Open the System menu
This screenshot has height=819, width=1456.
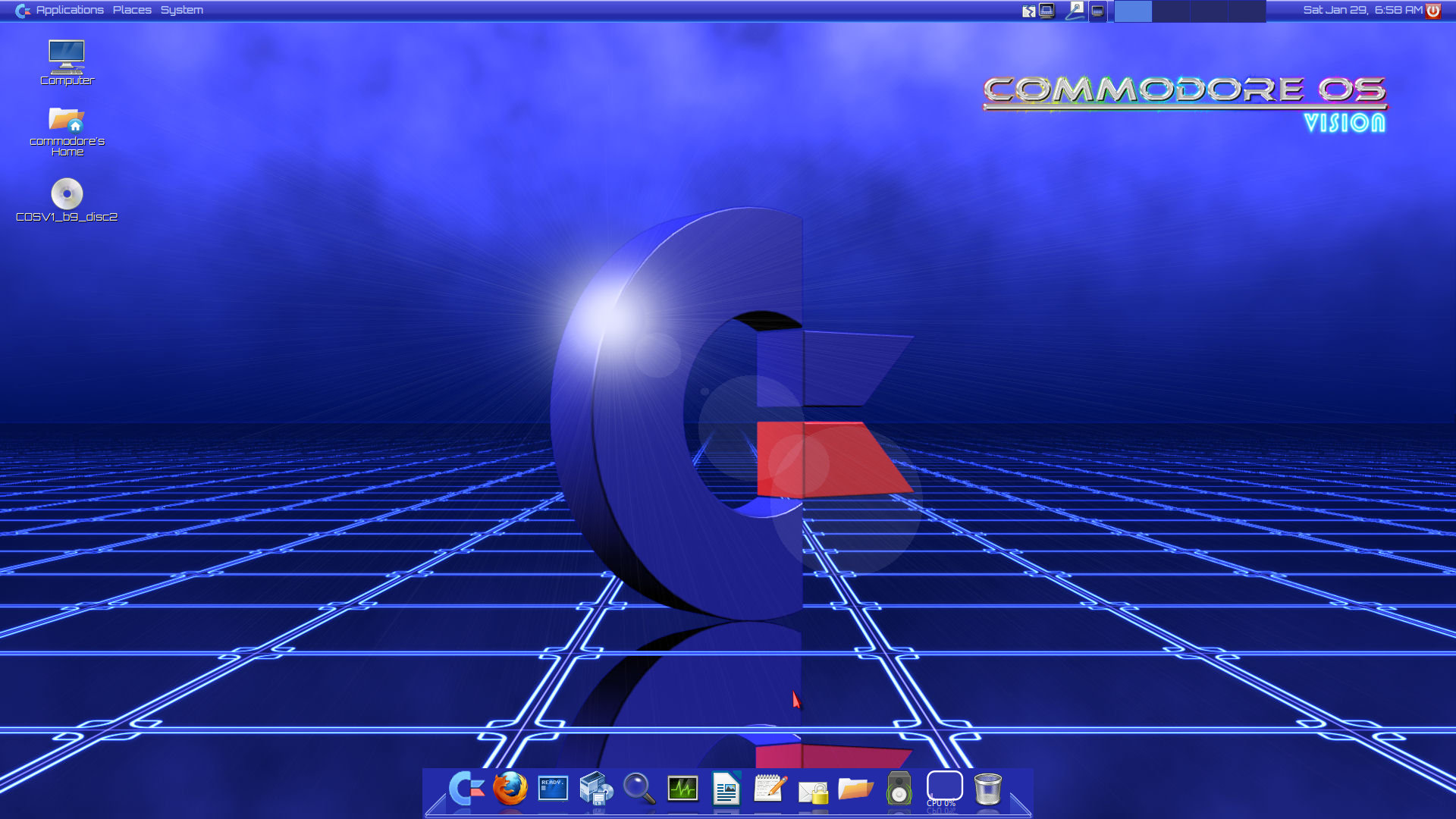(181, 10)
